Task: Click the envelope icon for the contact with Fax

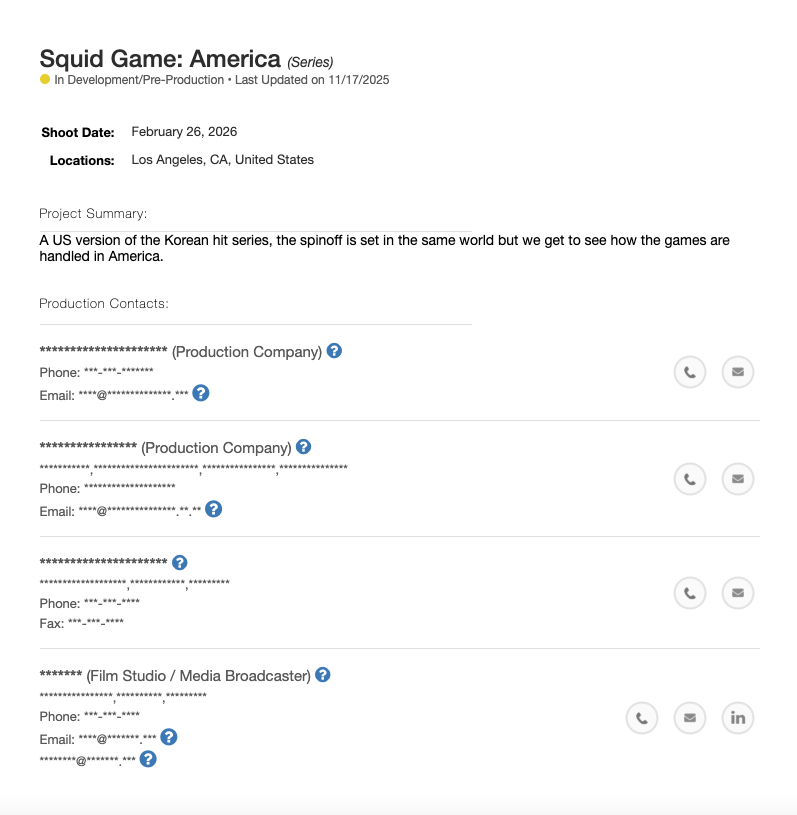Action: click(738, 593)
